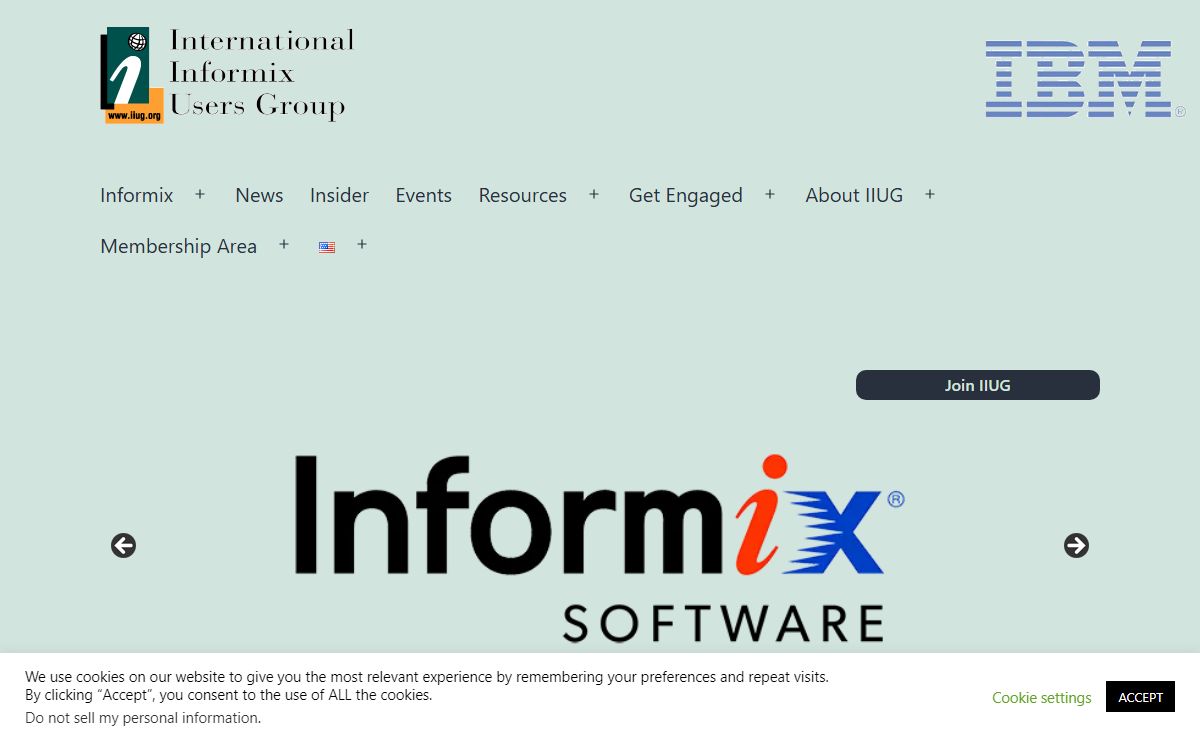Image resolution: width=1200 pixels, height=740 pixels.
Task: Open the Informix menu item
Action: coord(137,195)
